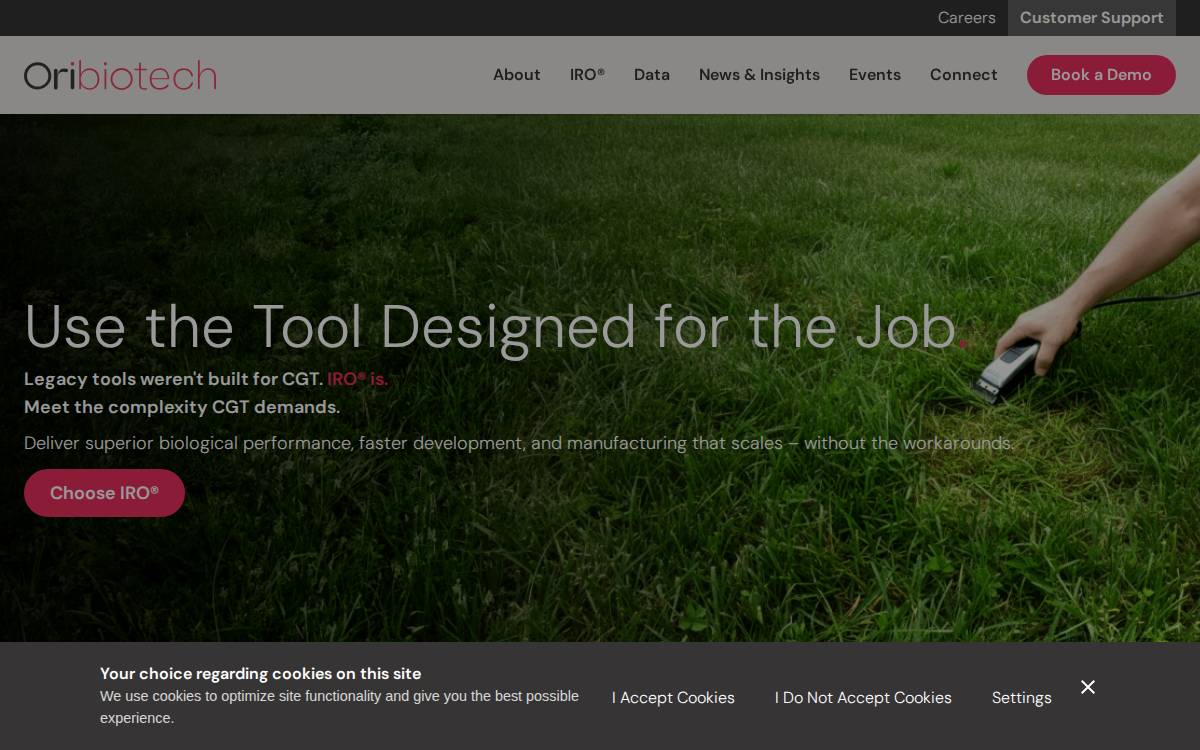Click 'Meet the complexity CGT demands.' text

point(182,407)
